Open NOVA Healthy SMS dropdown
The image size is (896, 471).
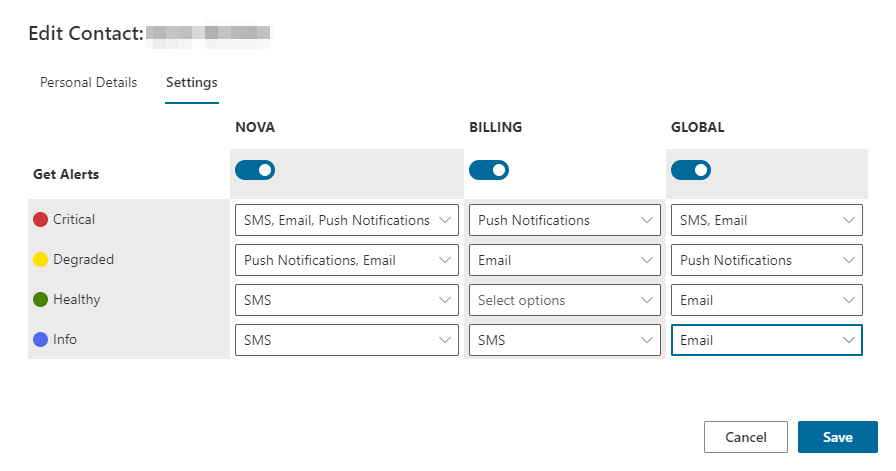pos(346,300)
